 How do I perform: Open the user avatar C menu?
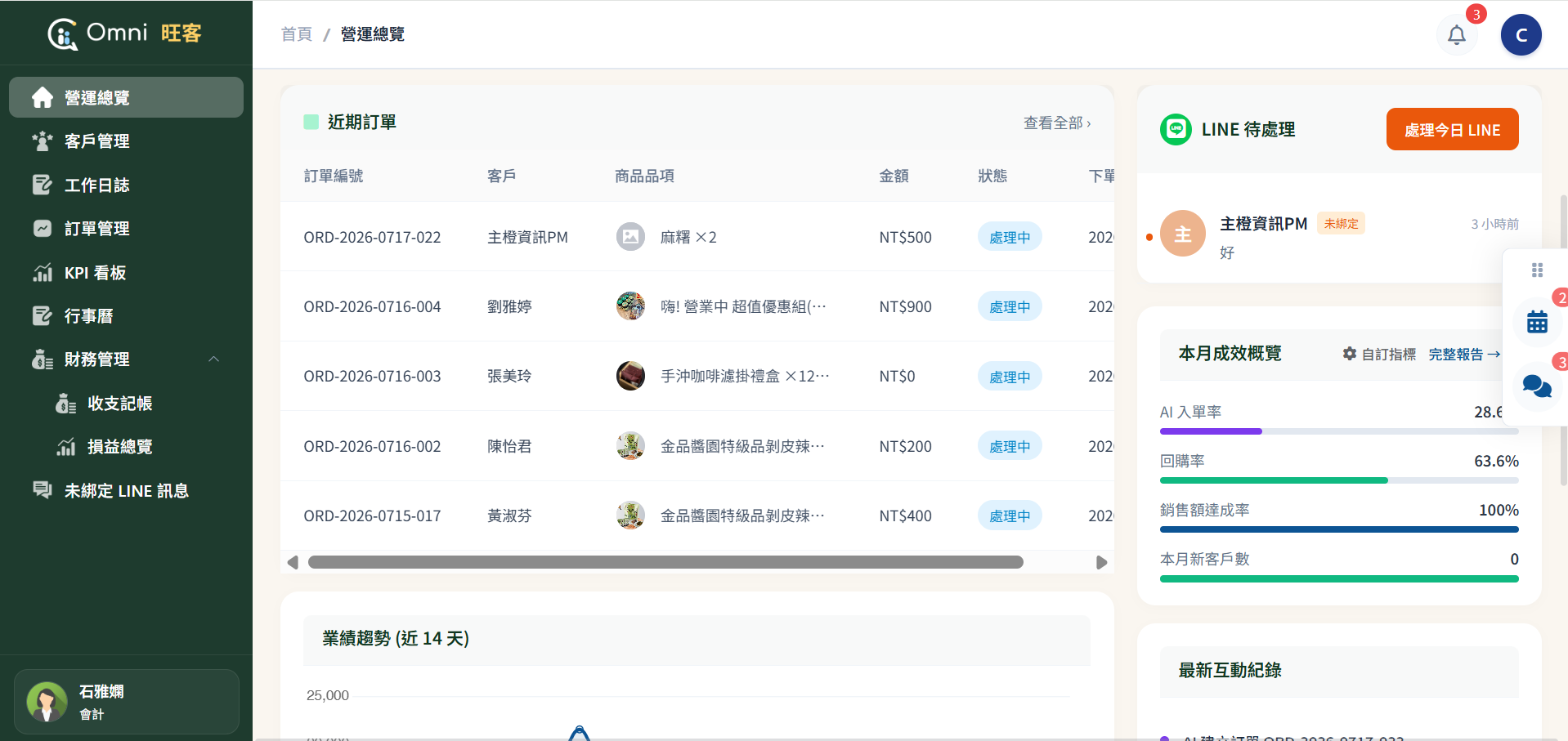[x=1521, y=35]
